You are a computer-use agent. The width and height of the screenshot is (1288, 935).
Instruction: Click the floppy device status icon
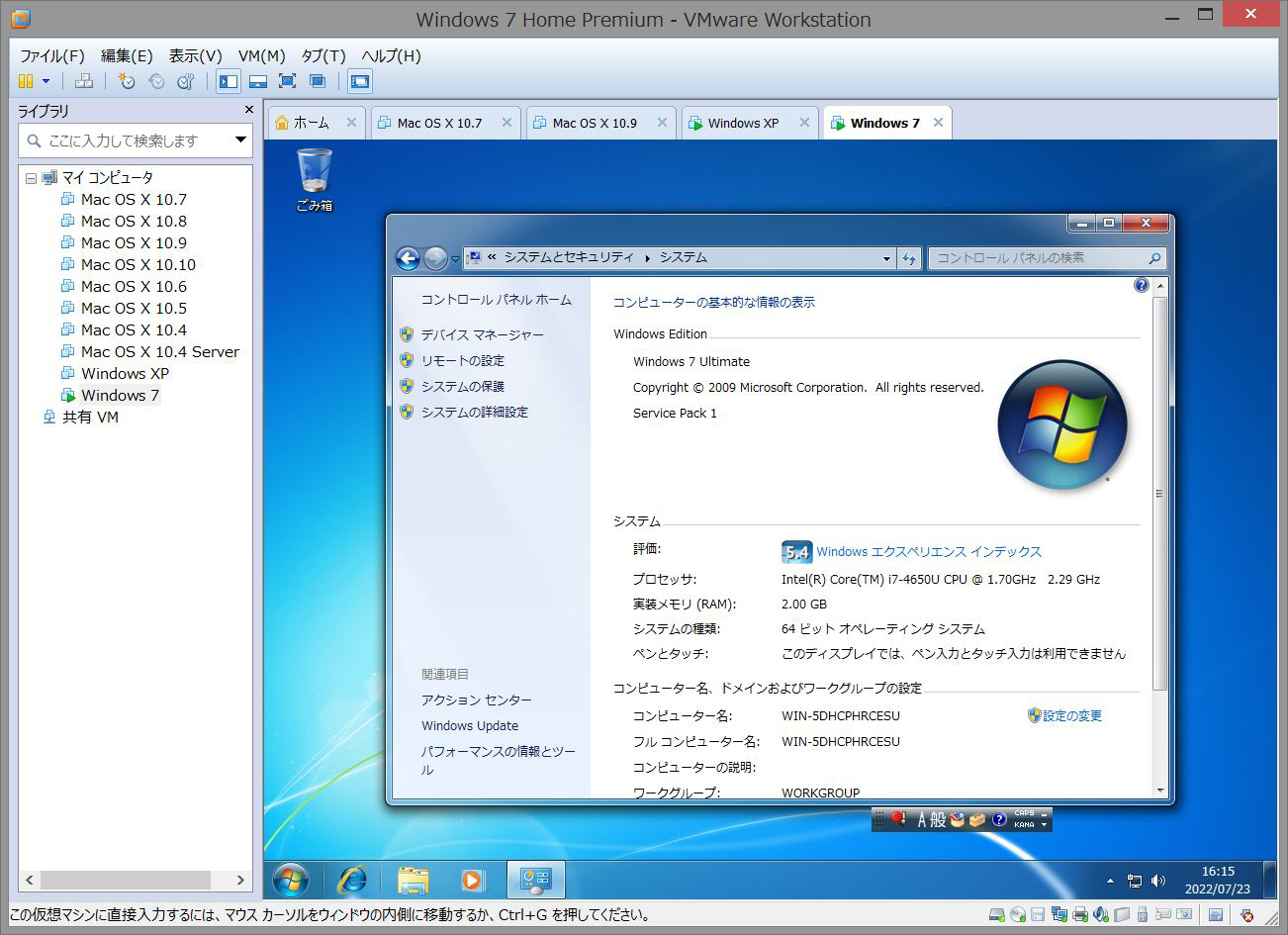point(1038,915)
